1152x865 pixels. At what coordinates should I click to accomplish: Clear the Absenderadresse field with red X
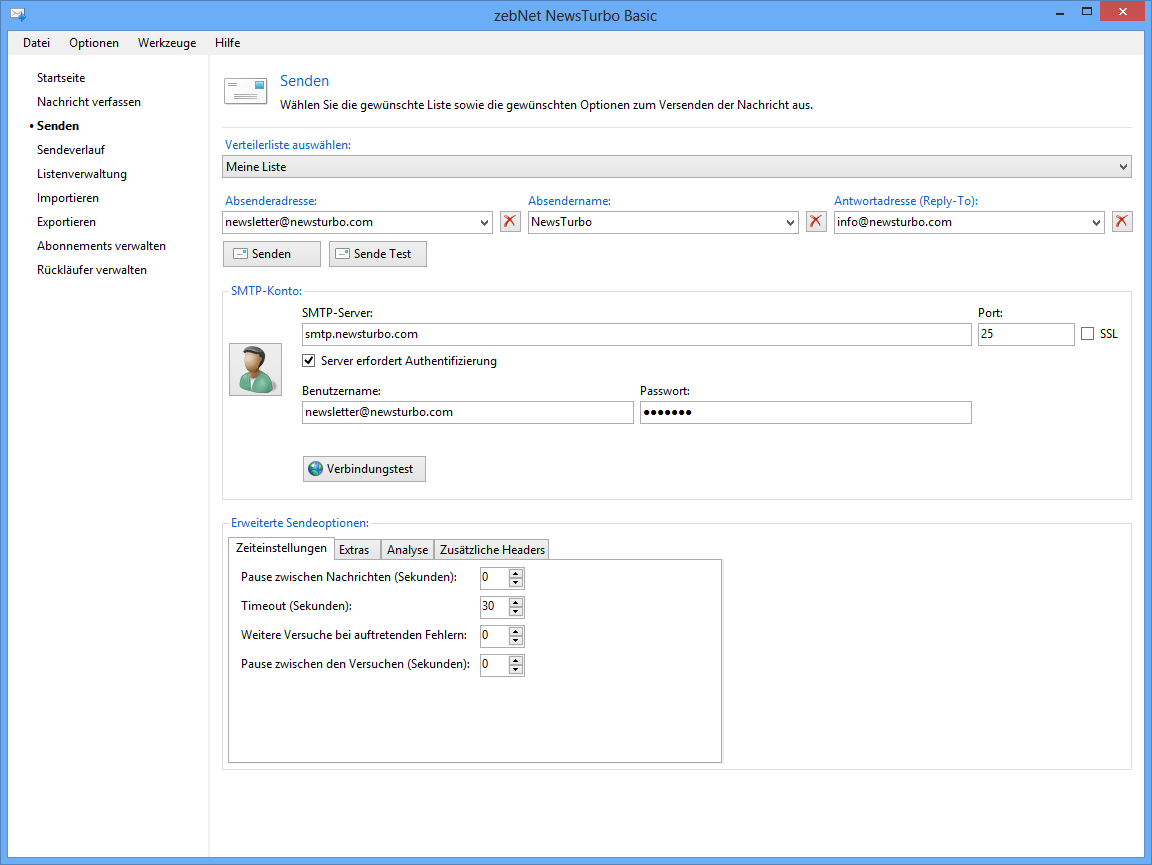coord(510,222)
